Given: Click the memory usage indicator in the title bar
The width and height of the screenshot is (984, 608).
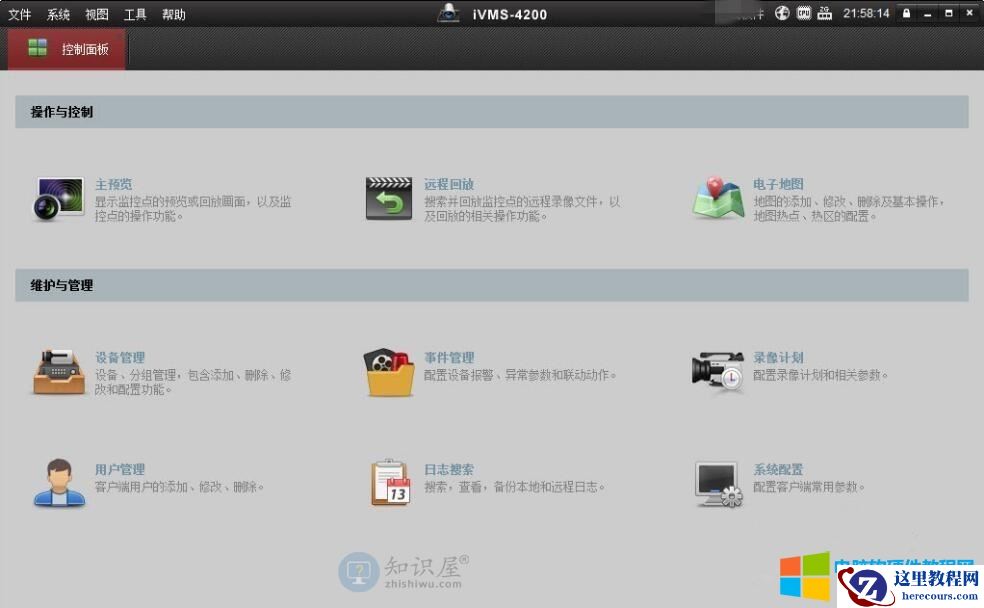Looking at the screenshot, I should point(825,13).
